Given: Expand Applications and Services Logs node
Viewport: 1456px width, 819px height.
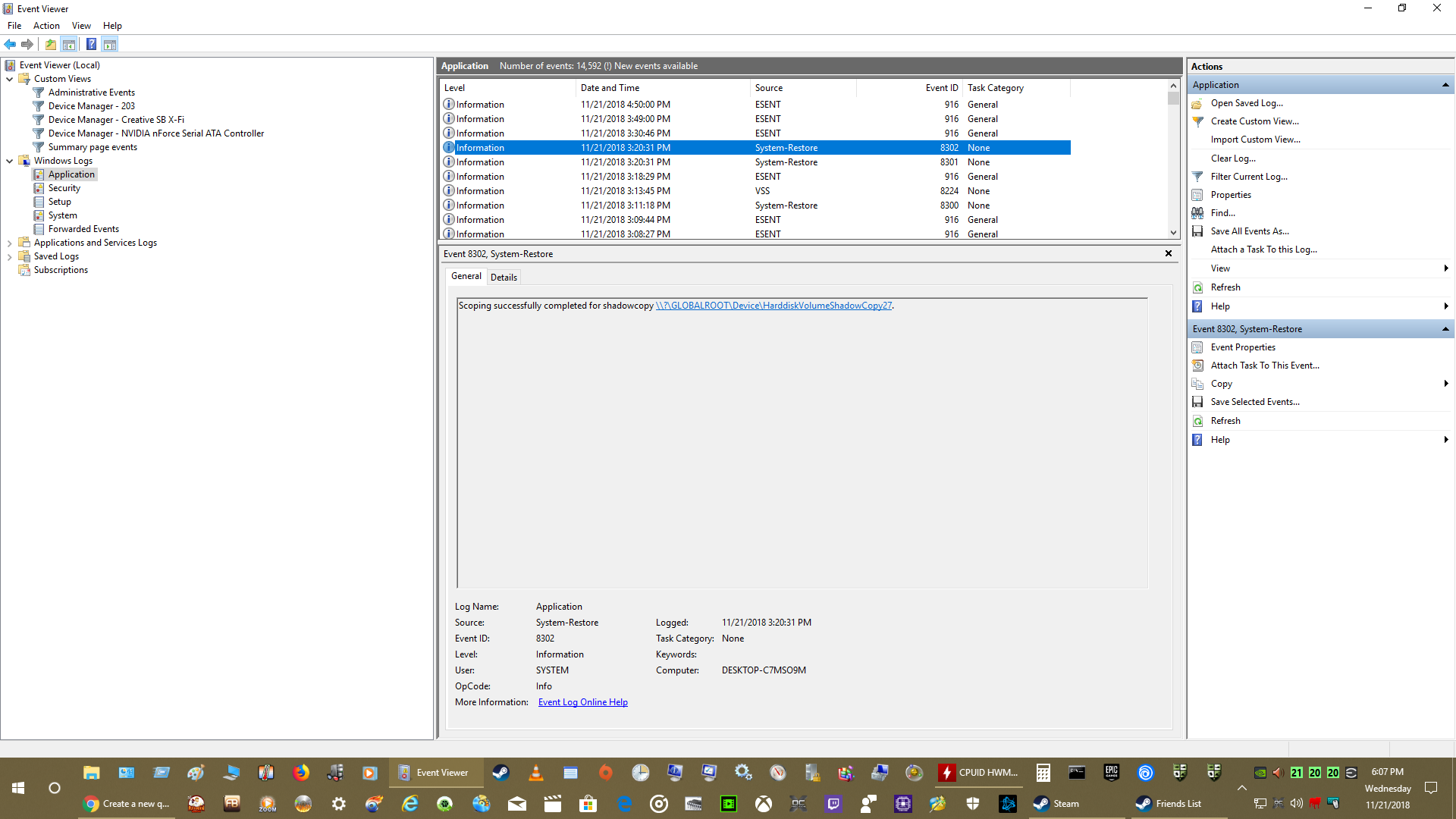Looking at the screenshot, I should pyautogui.click(x=9, y=243).
